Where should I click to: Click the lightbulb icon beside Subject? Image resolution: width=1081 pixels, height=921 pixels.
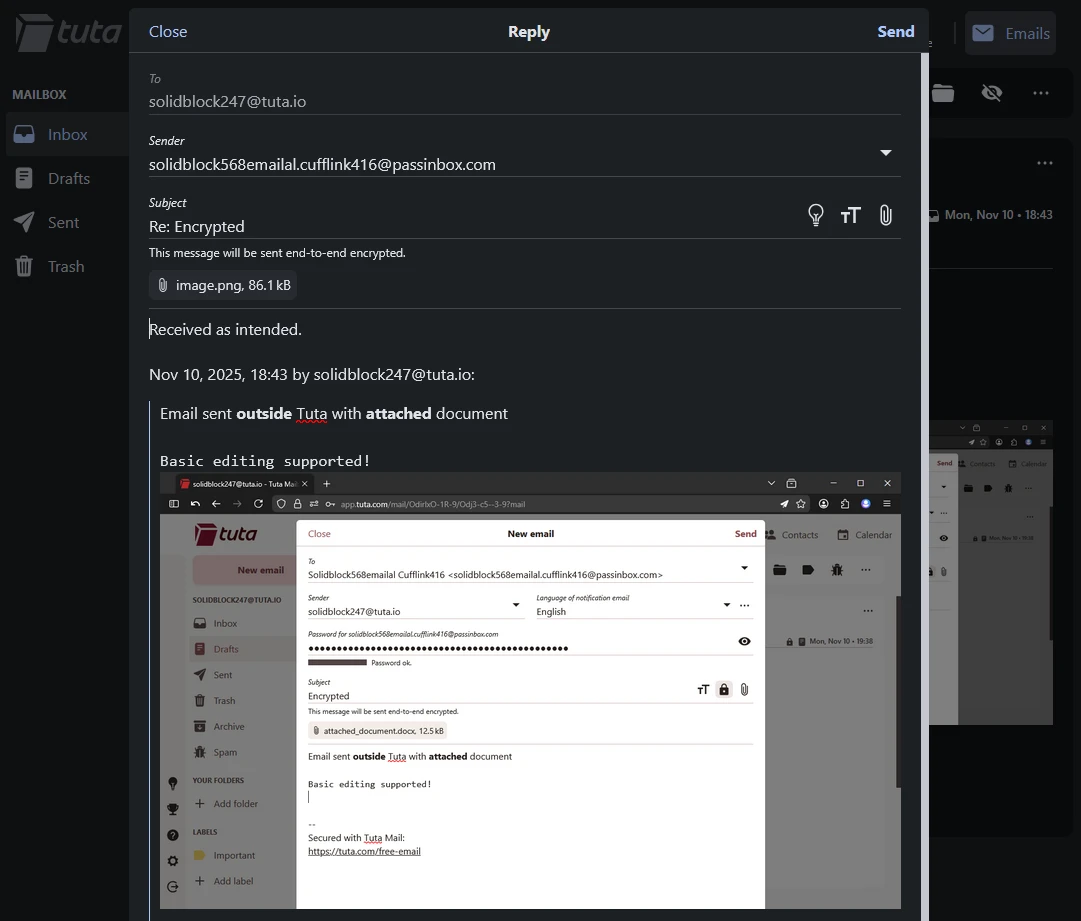[816, 215]
